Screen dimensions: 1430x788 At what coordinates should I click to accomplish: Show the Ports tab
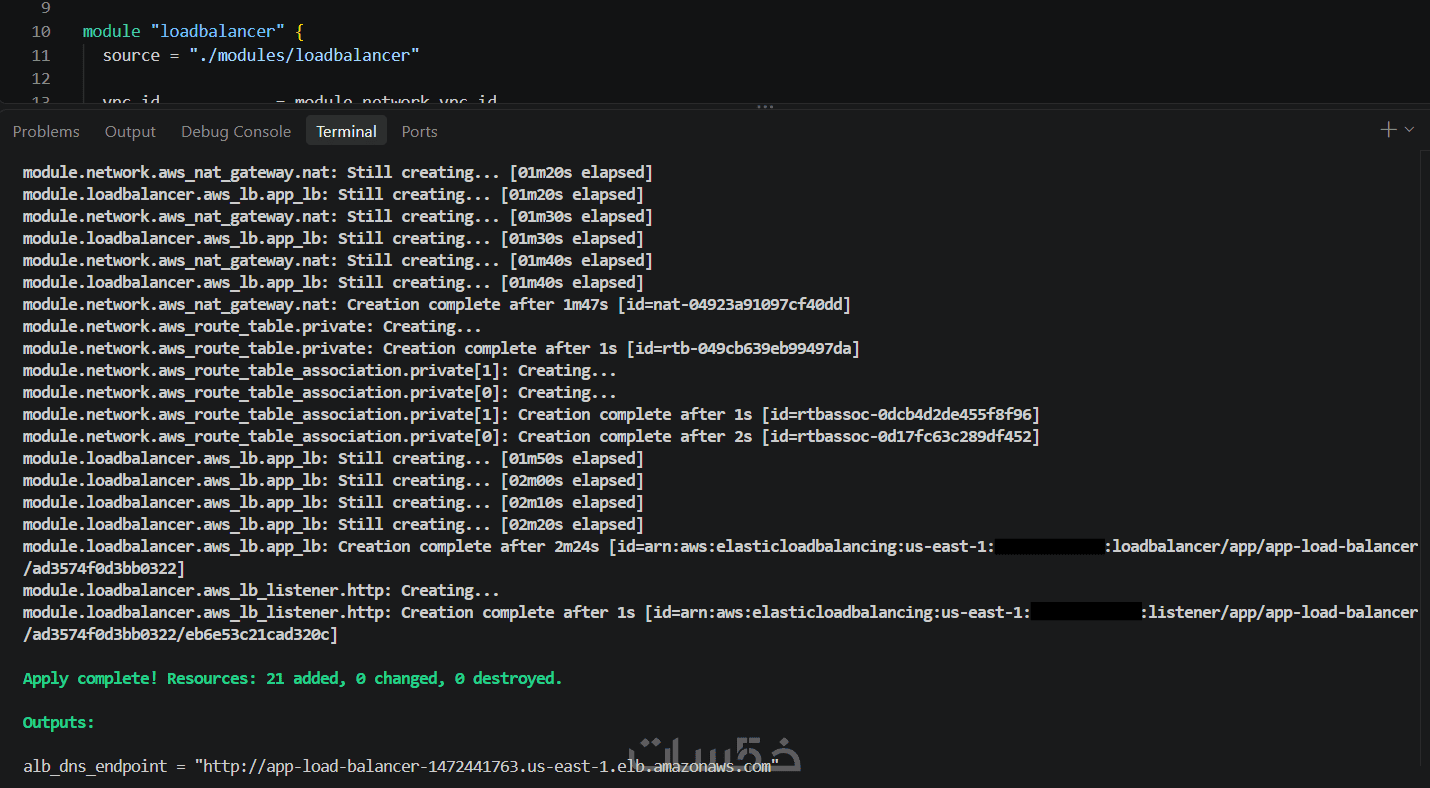[x=419, y=132]
